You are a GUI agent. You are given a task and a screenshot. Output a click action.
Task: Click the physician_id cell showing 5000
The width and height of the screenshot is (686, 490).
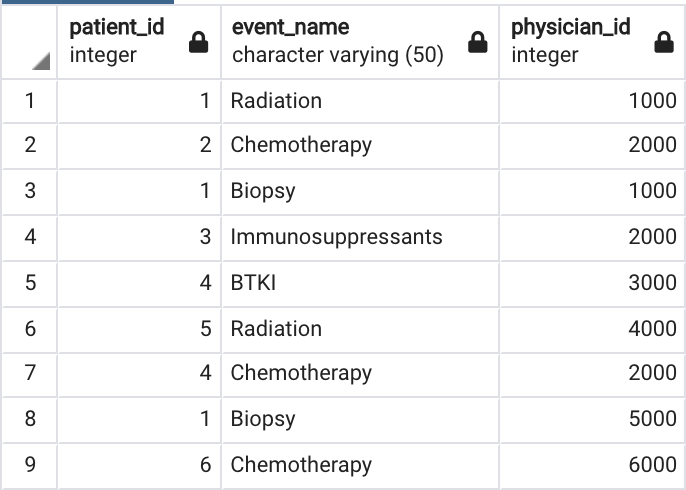(592, 419)
